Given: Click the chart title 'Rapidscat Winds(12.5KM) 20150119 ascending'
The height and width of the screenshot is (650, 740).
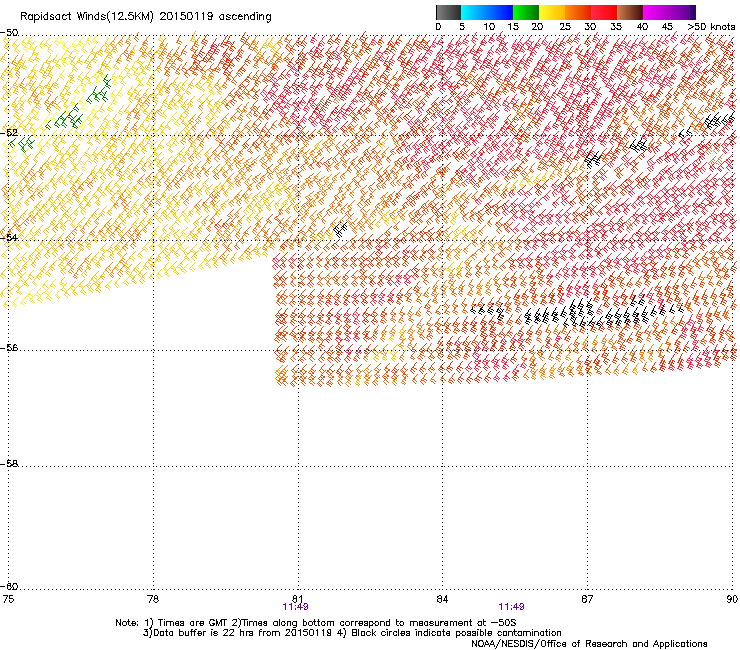Looking at the screenshot, I should [x=145, y=17].
